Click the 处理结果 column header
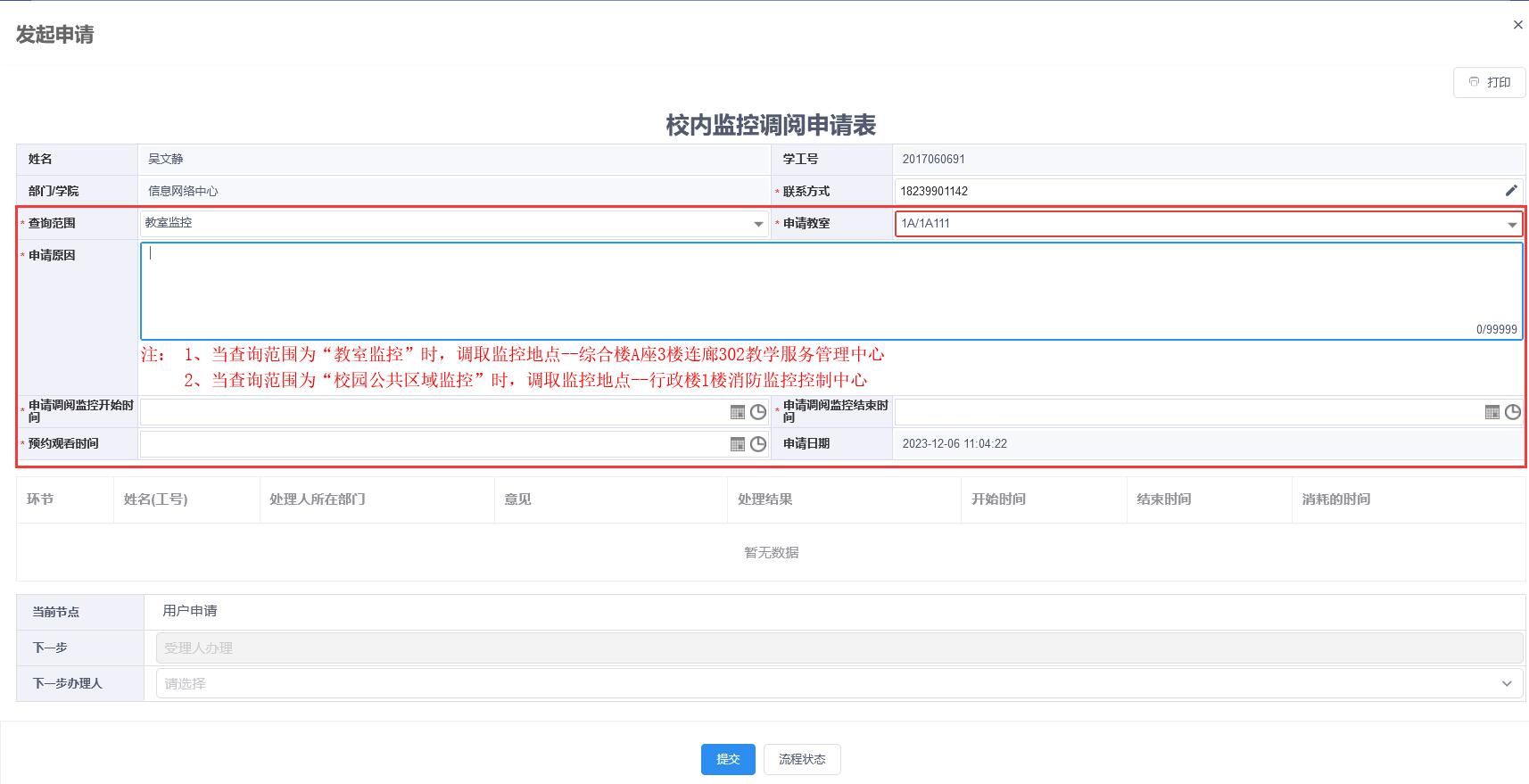 765,499
